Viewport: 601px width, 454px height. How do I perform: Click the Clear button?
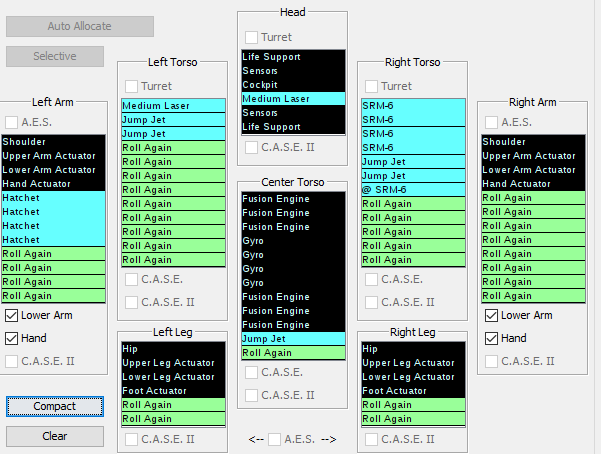tap(55, 436)
